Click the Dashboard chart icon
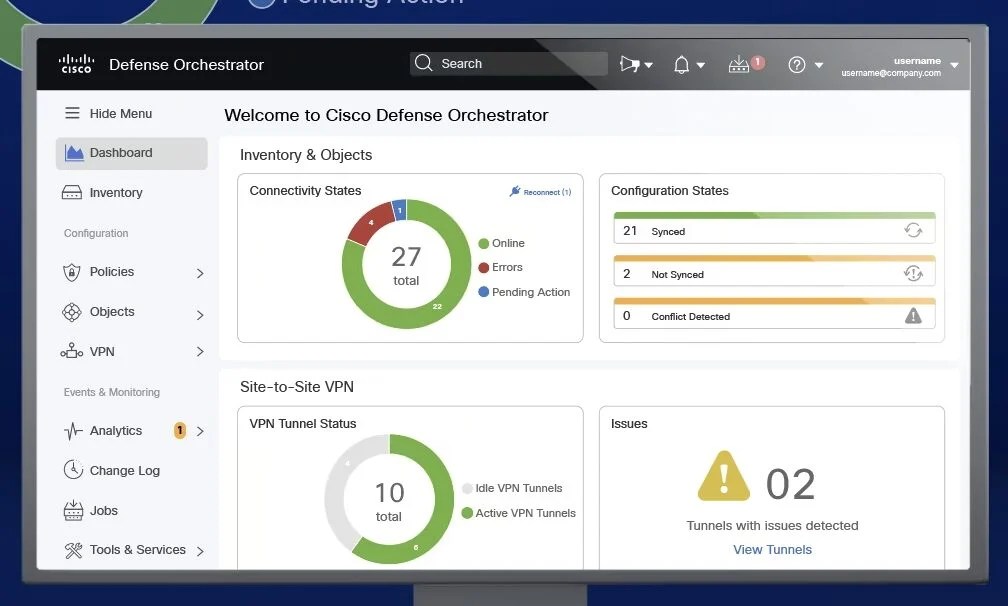Viewport: 1008px width, 606px height. pyautogui.click(x=74, y=153)
